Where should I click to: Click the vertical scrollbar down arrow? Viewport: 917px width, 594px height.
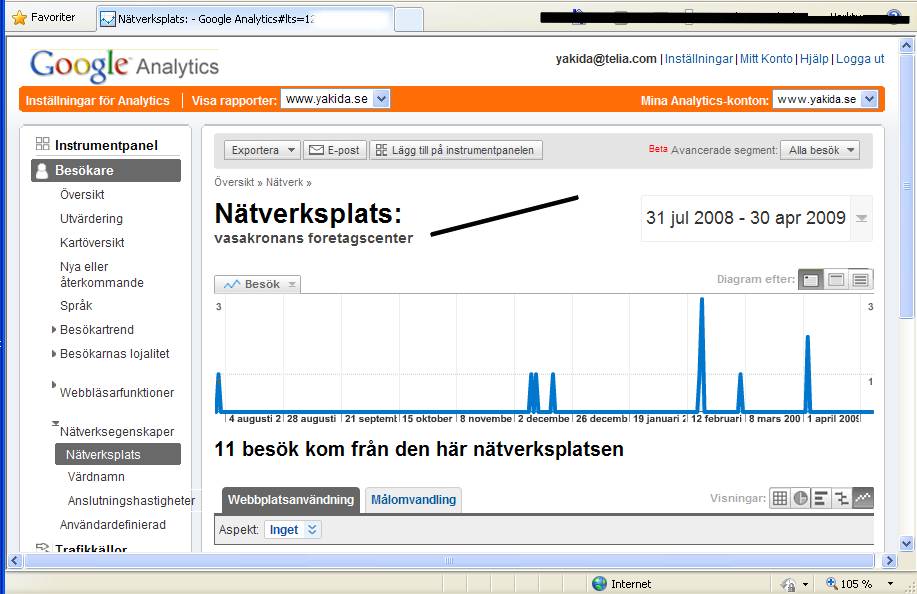906,543
